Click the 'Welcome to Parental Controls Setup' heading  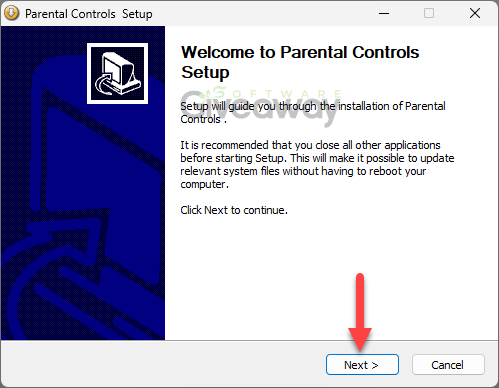click(x=300, y=62)
